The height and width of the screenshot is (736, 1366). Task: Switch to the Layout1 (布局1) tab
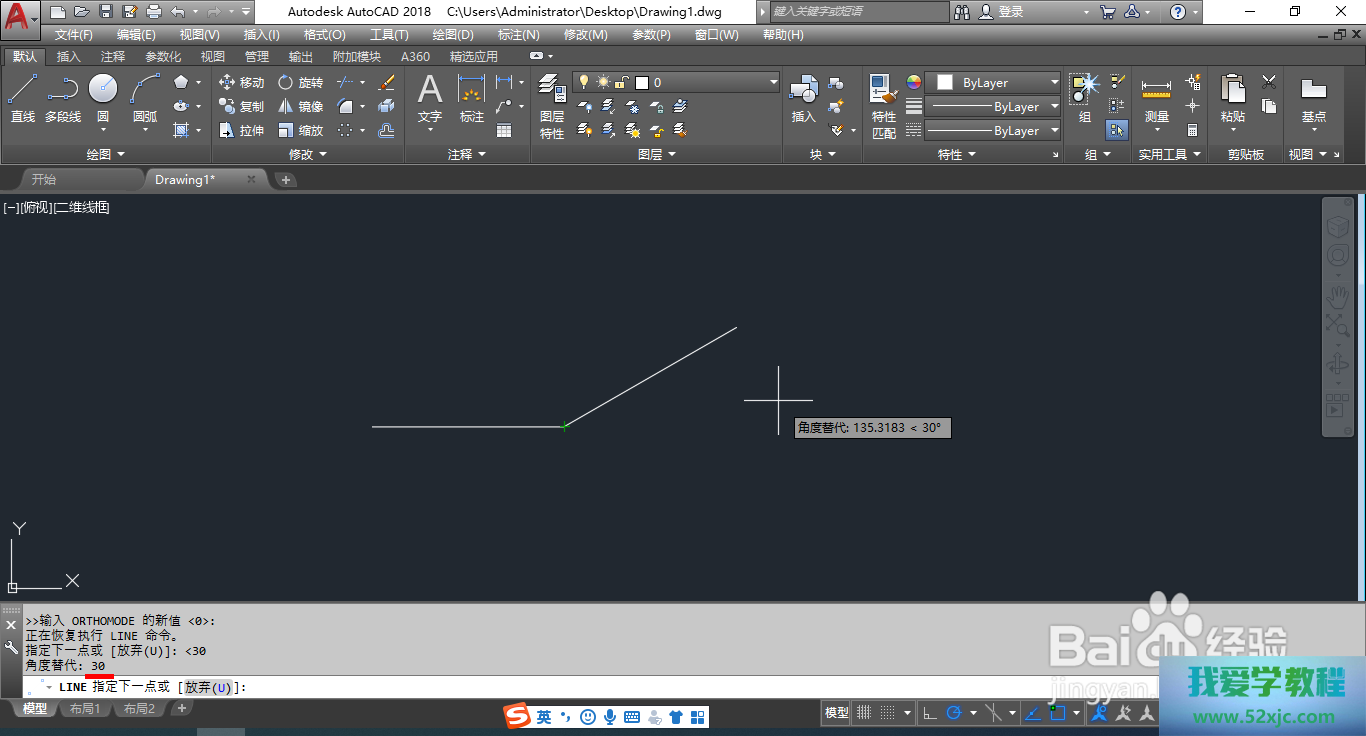pos(84,709)
